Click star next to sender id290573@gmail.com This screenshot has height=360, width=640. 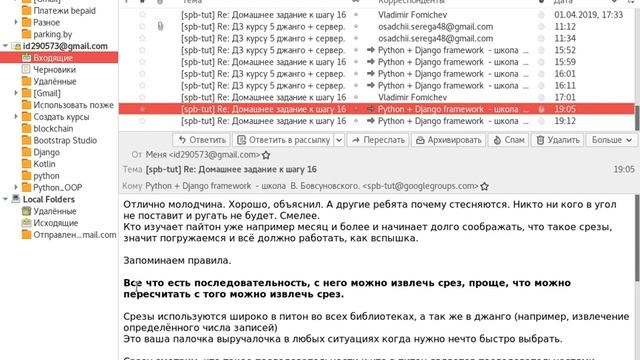266,155
